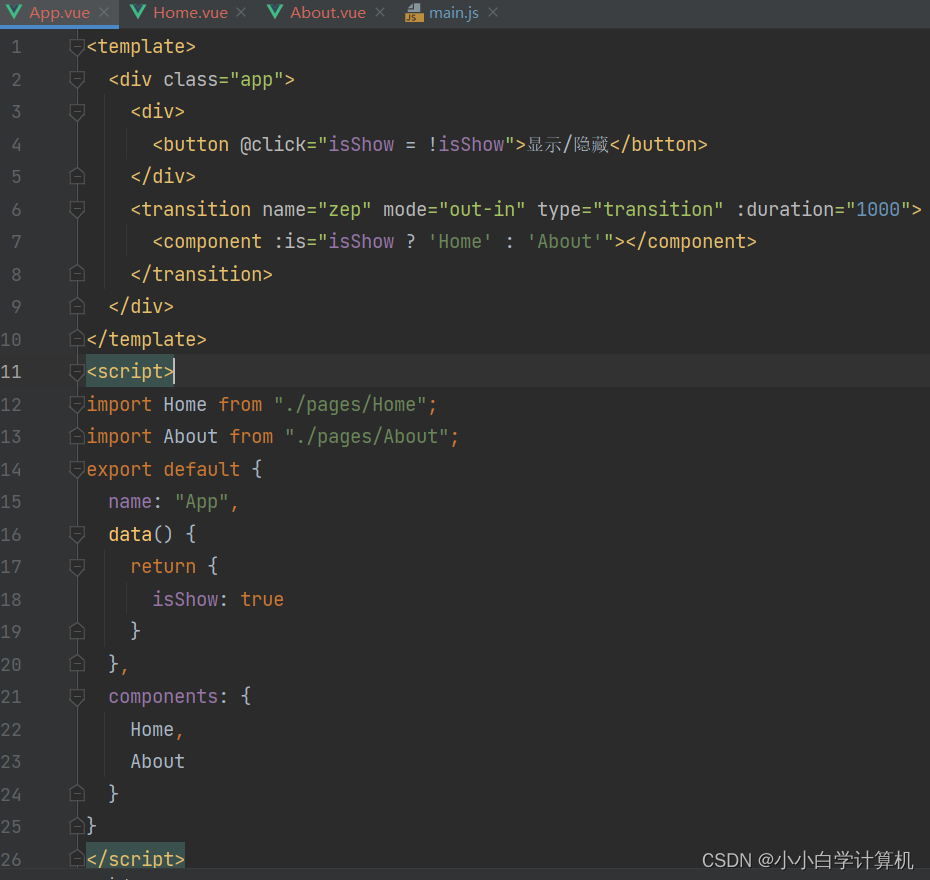Collapse the imports fold at line 12
The image size is (930, 880).
point(77,404)
